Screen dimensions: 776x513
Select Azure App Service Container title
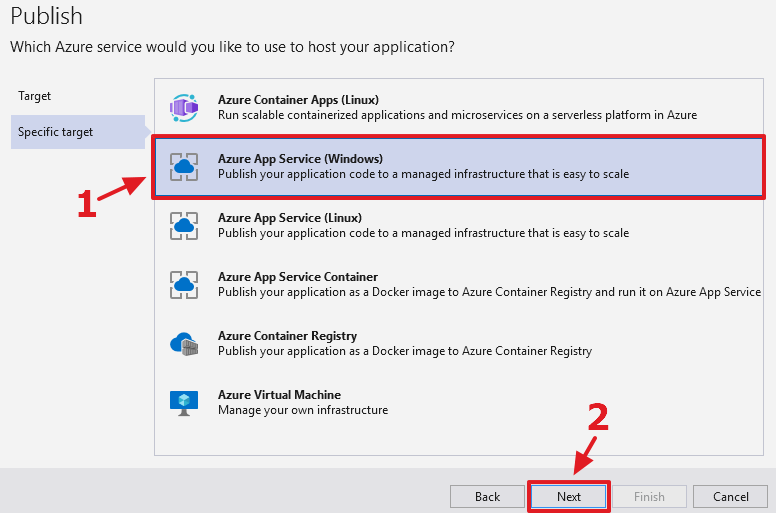(298, 277)
